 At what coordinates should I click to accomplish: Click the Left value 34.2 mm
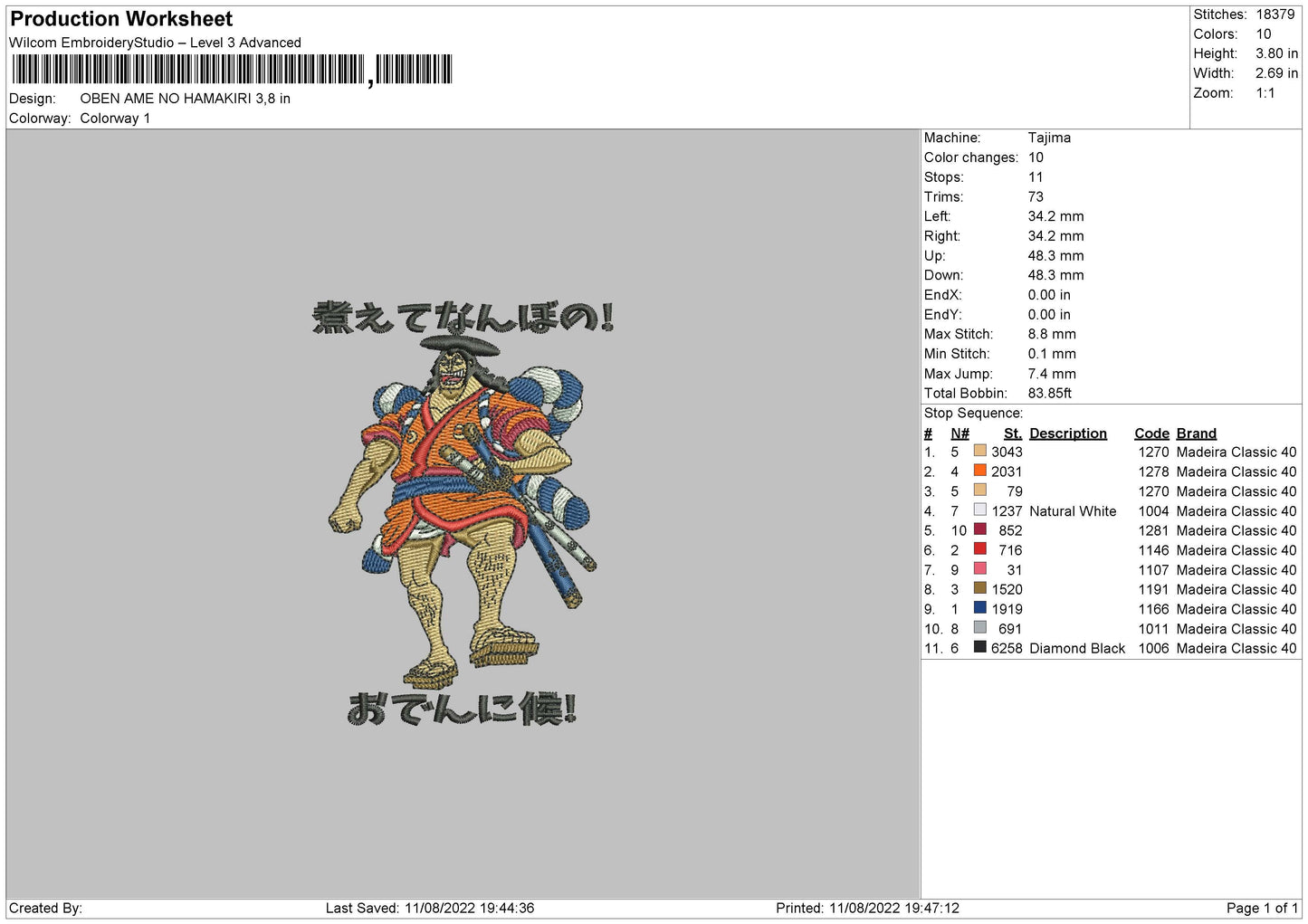[x=1055, y=216]
